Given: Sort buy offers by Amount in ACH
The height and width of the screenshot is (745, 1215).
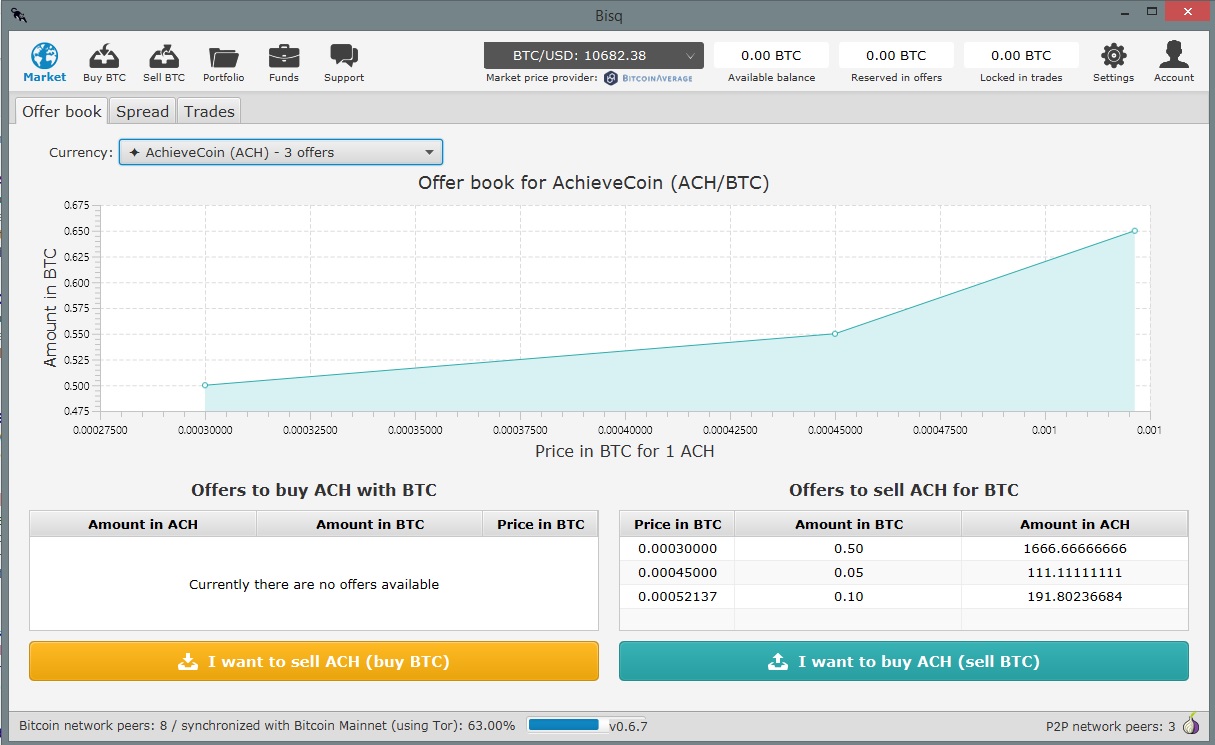Looking at the screenshot, I should click(143, 524).
